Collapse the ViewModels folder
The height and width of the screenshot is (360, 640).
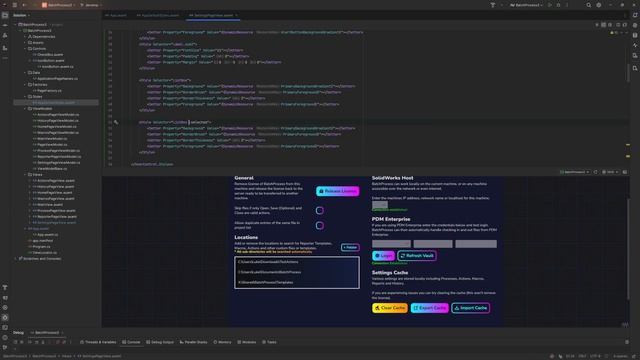point(25,109)
